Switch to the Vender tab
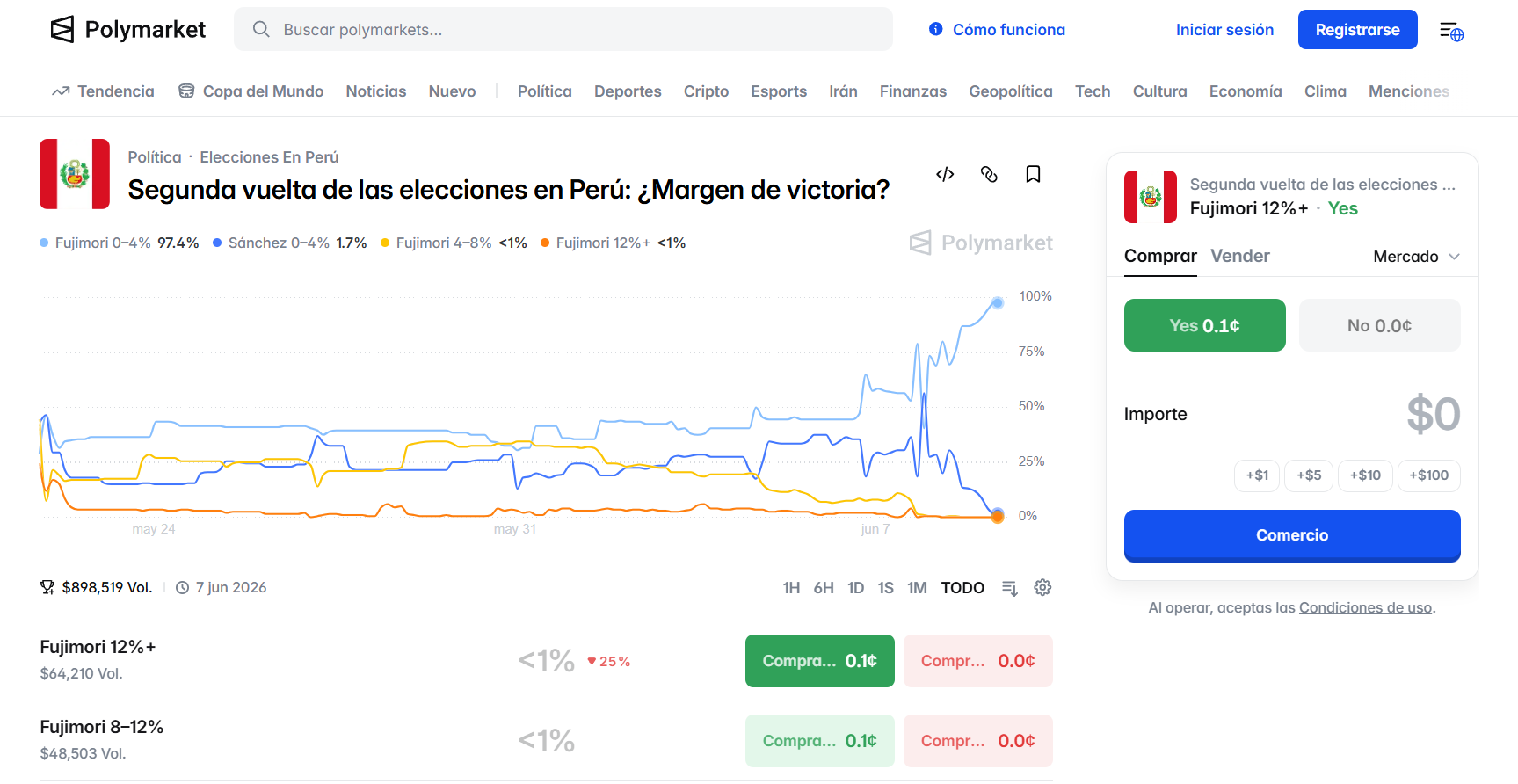Screen dimensions: 1518x784 click(1239, 256)
